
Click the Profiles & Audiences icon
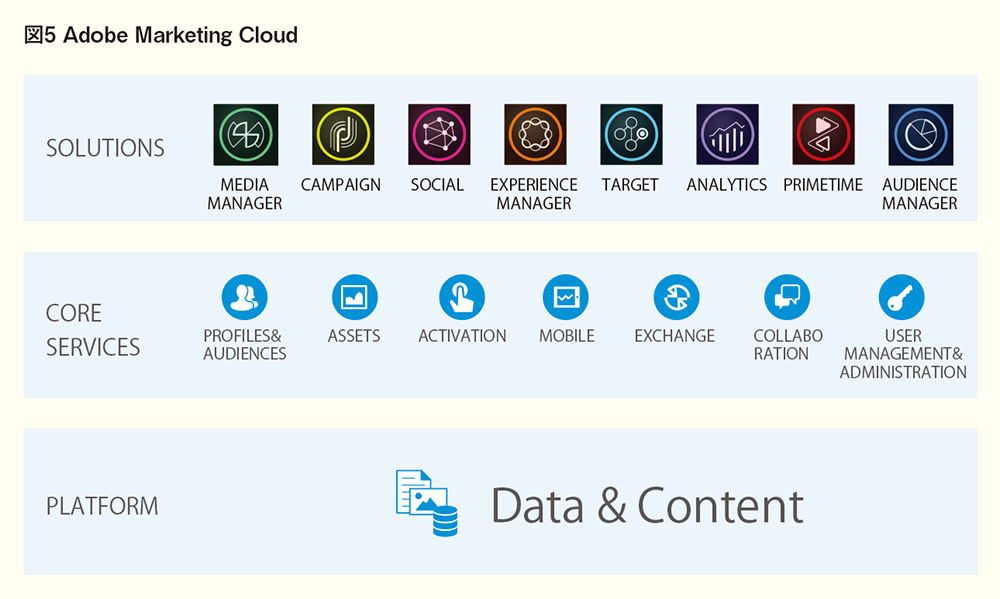244,297
